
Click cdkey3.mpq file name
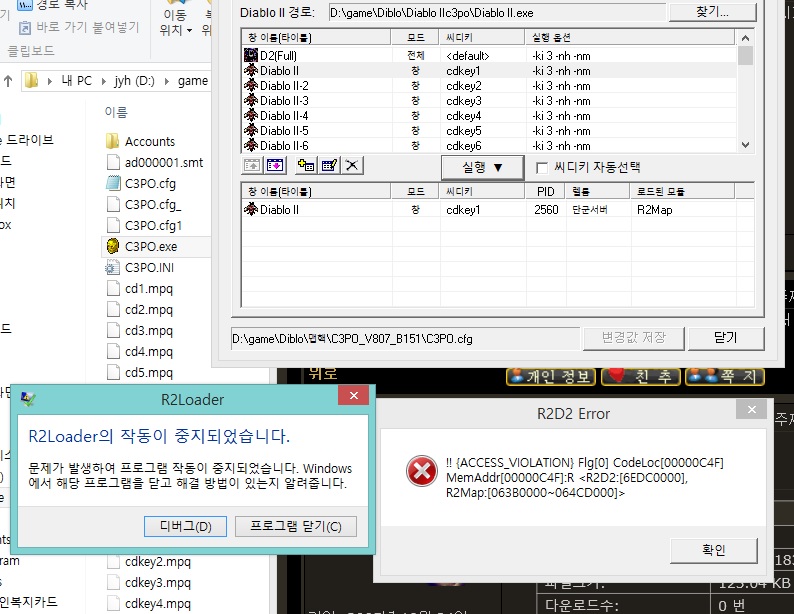coord(157,583)
